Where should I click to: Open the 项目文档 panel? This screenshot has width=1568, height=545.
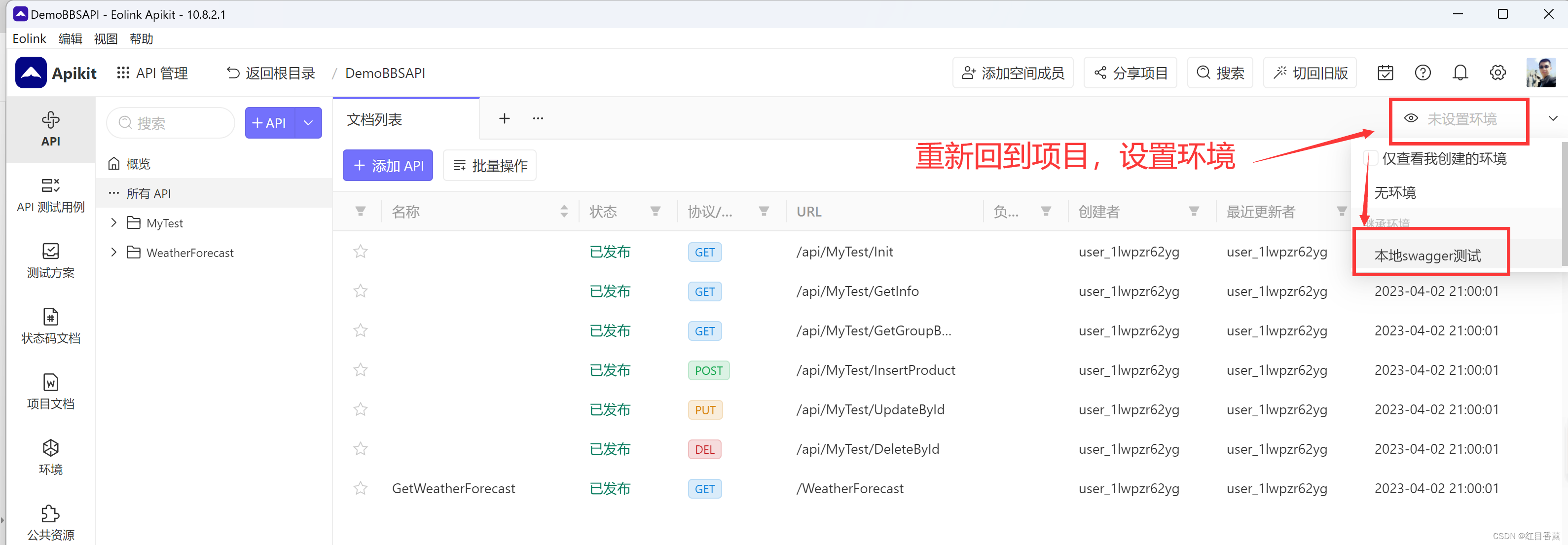click(x=50, y=392)
